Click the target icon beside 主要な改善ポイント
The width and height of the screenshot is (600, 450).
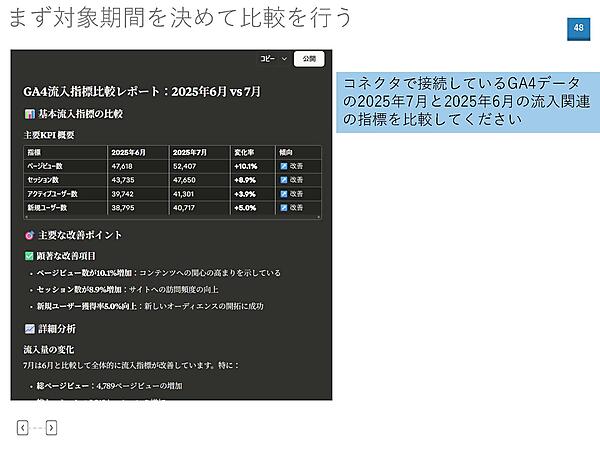click(29, 235)
